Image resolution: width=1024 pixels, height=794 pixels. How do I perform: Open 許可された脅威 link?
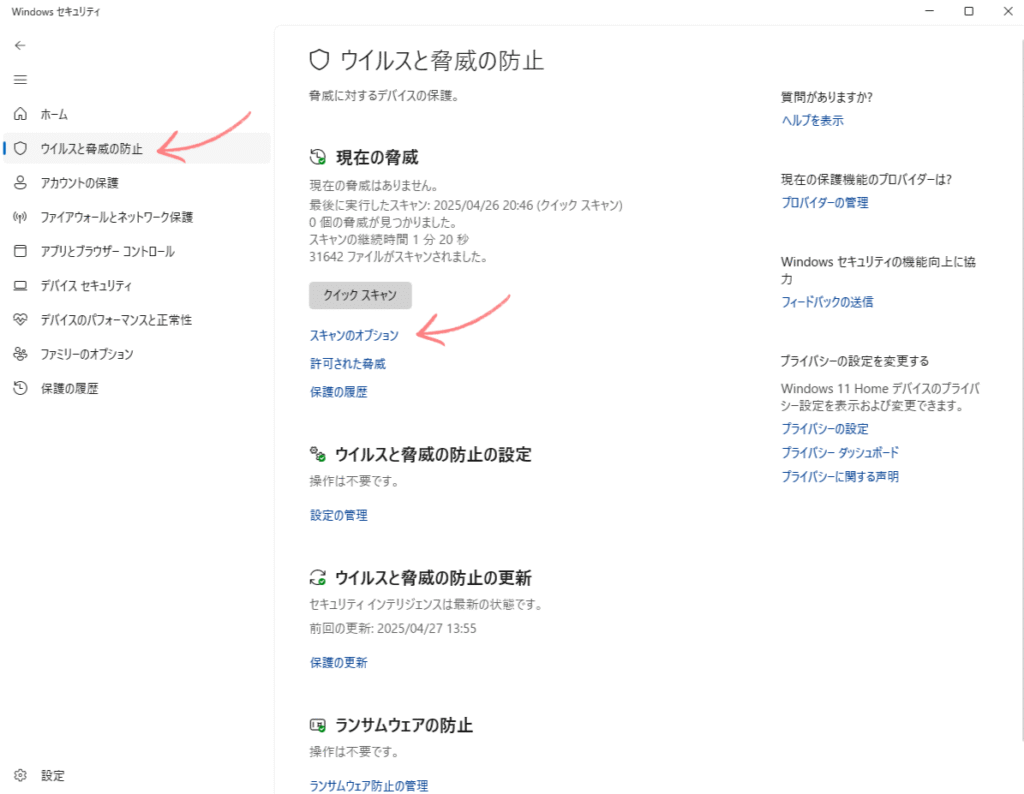pyautogui.click(x=347, y=364)
